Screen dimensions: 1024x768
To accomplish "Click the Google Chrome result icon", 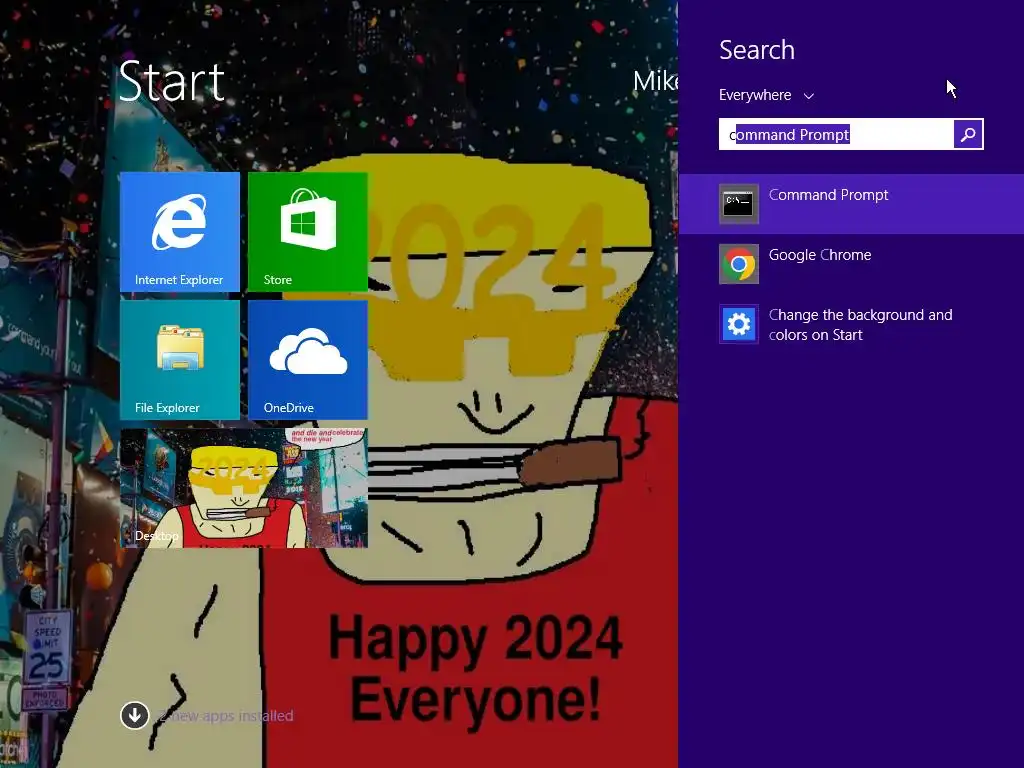I will pos(739,264).
